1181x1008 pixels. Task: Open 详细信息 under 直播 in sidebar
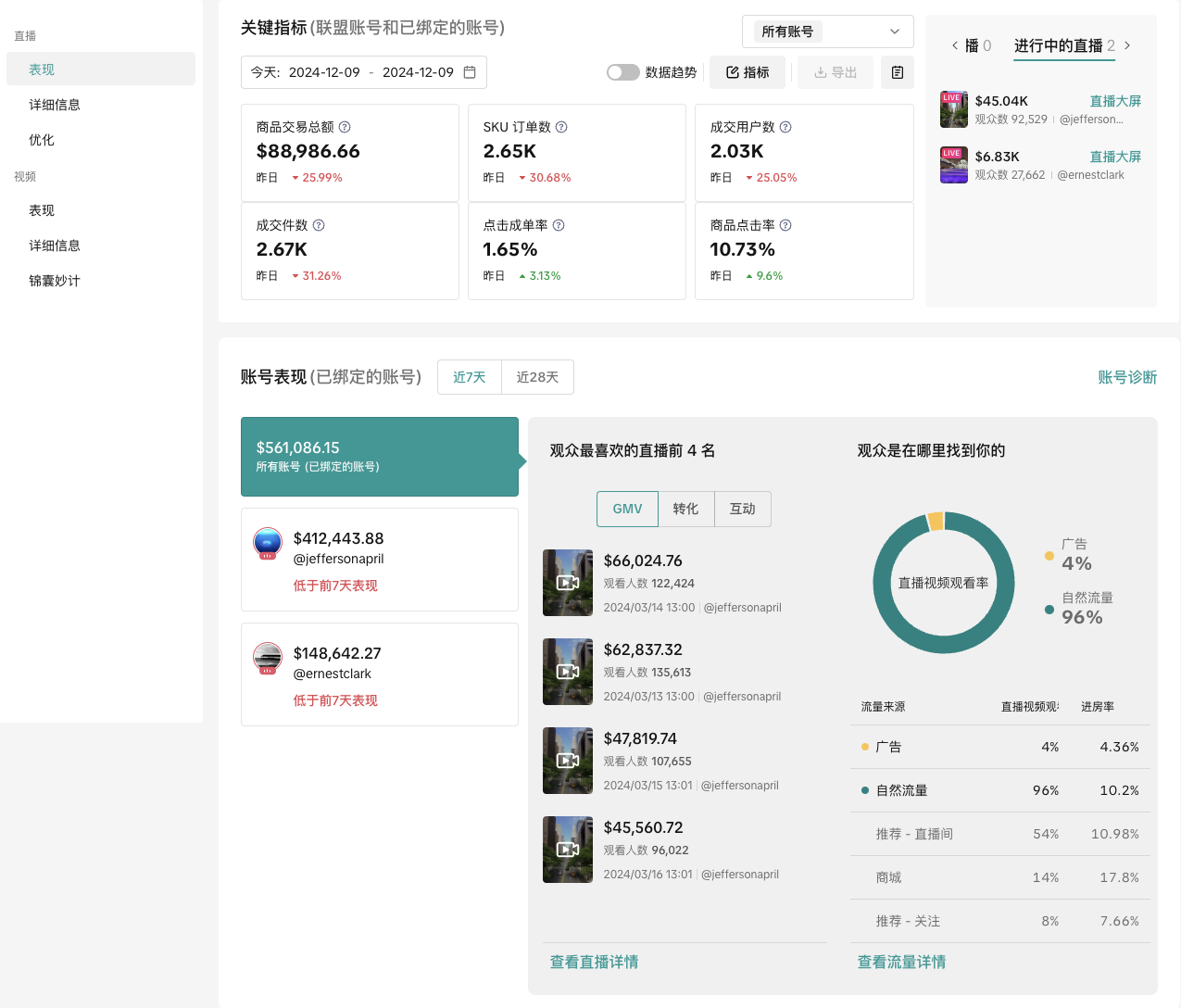coord(55,105)
